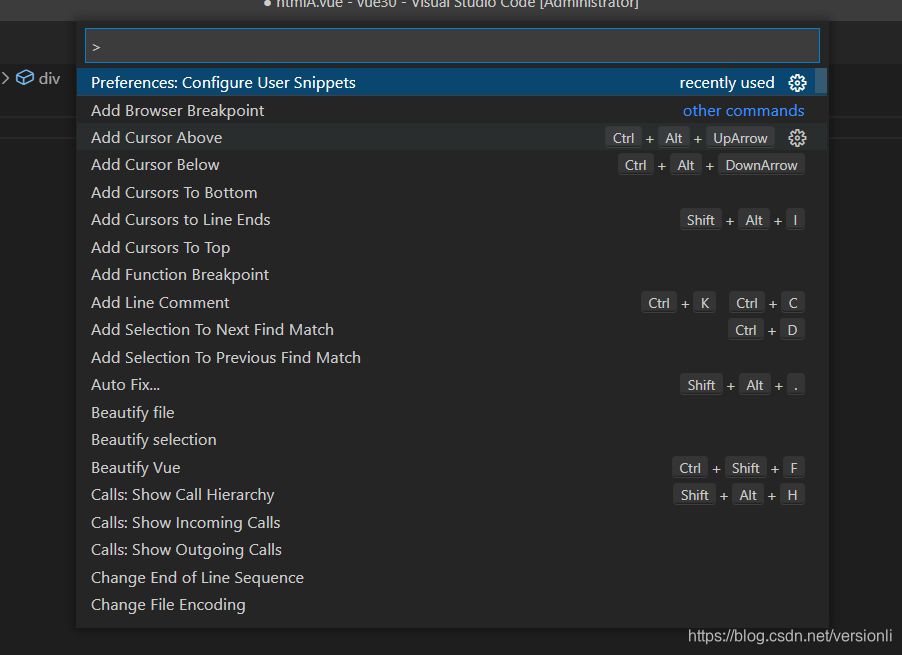
Task: Pick the Beautify Vue command
Action: [x=452, y=468]
